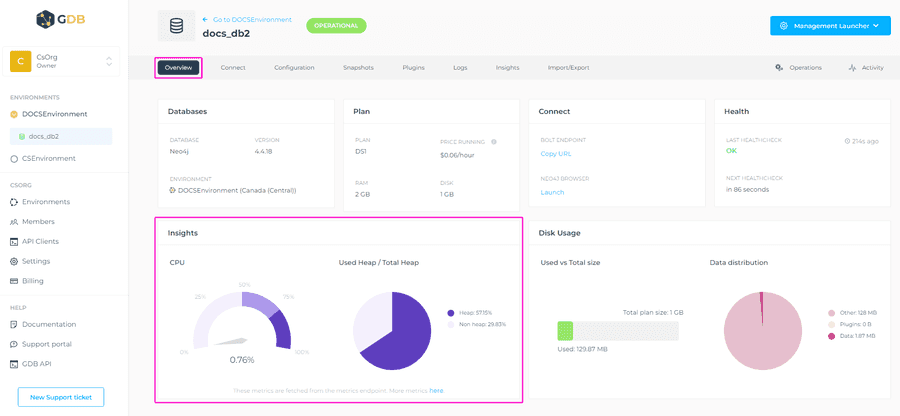The image size is (900, 416).
Task: Click the price running info icon
Action: 494,142
